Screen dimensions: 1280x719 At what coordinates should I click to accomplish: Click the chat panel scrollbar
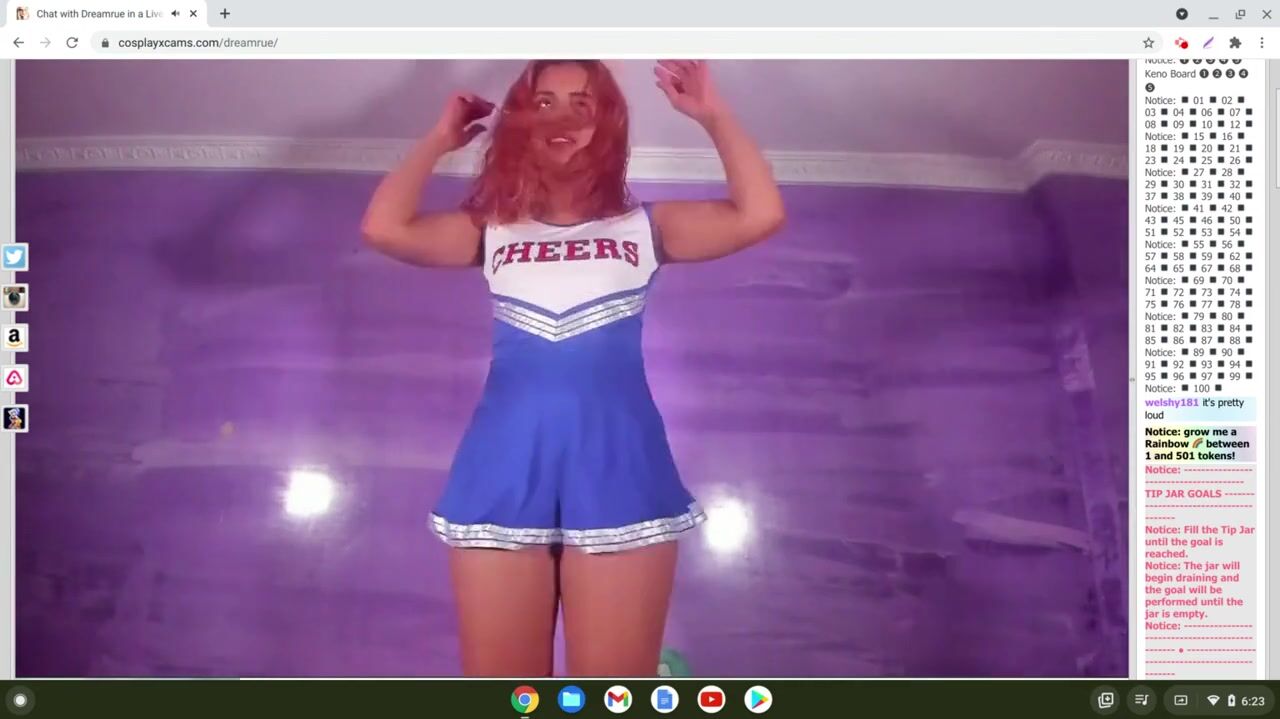point(1275,120)
